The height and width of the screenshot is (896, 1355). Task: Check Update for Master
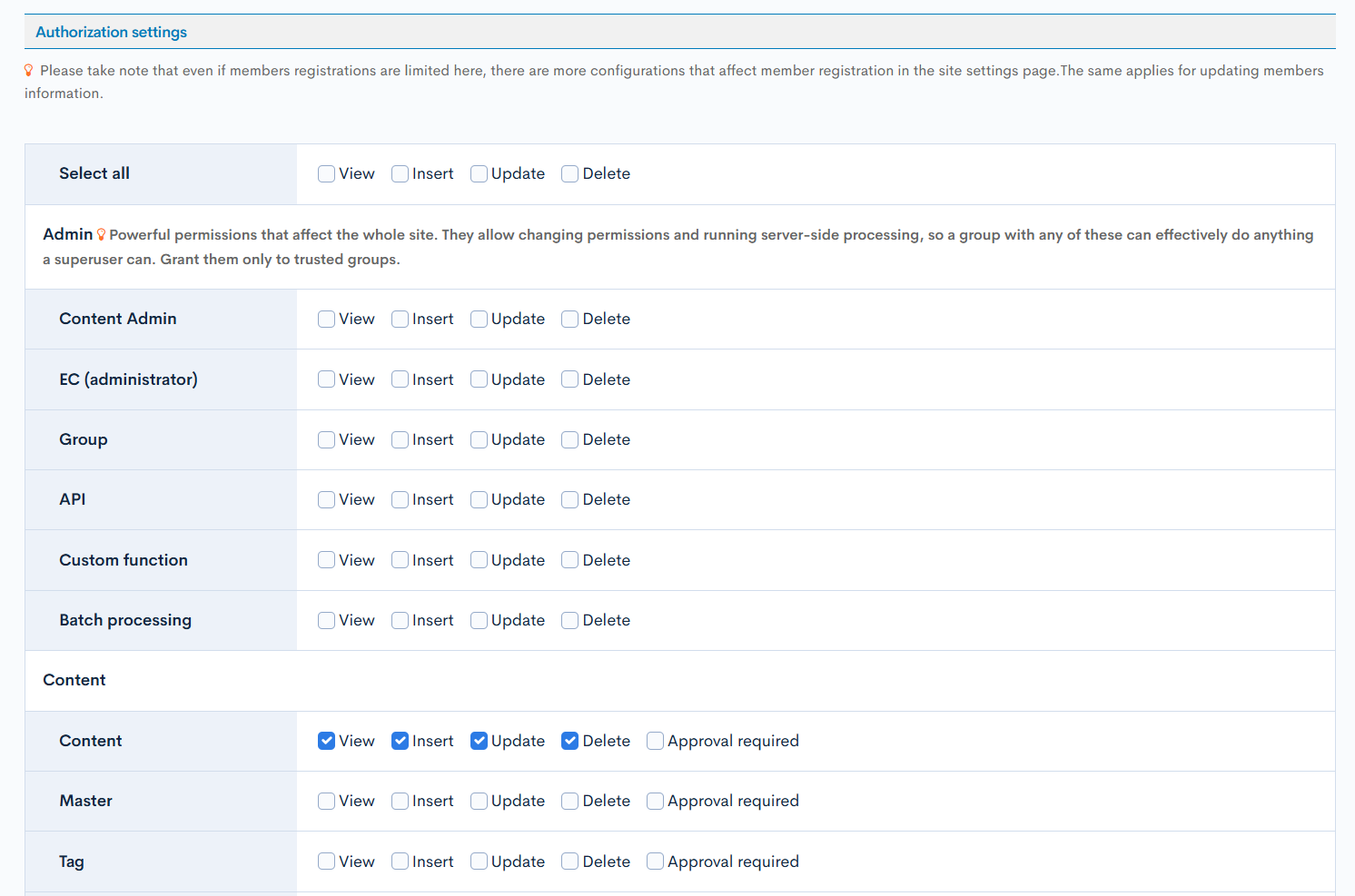pos(479,801)
